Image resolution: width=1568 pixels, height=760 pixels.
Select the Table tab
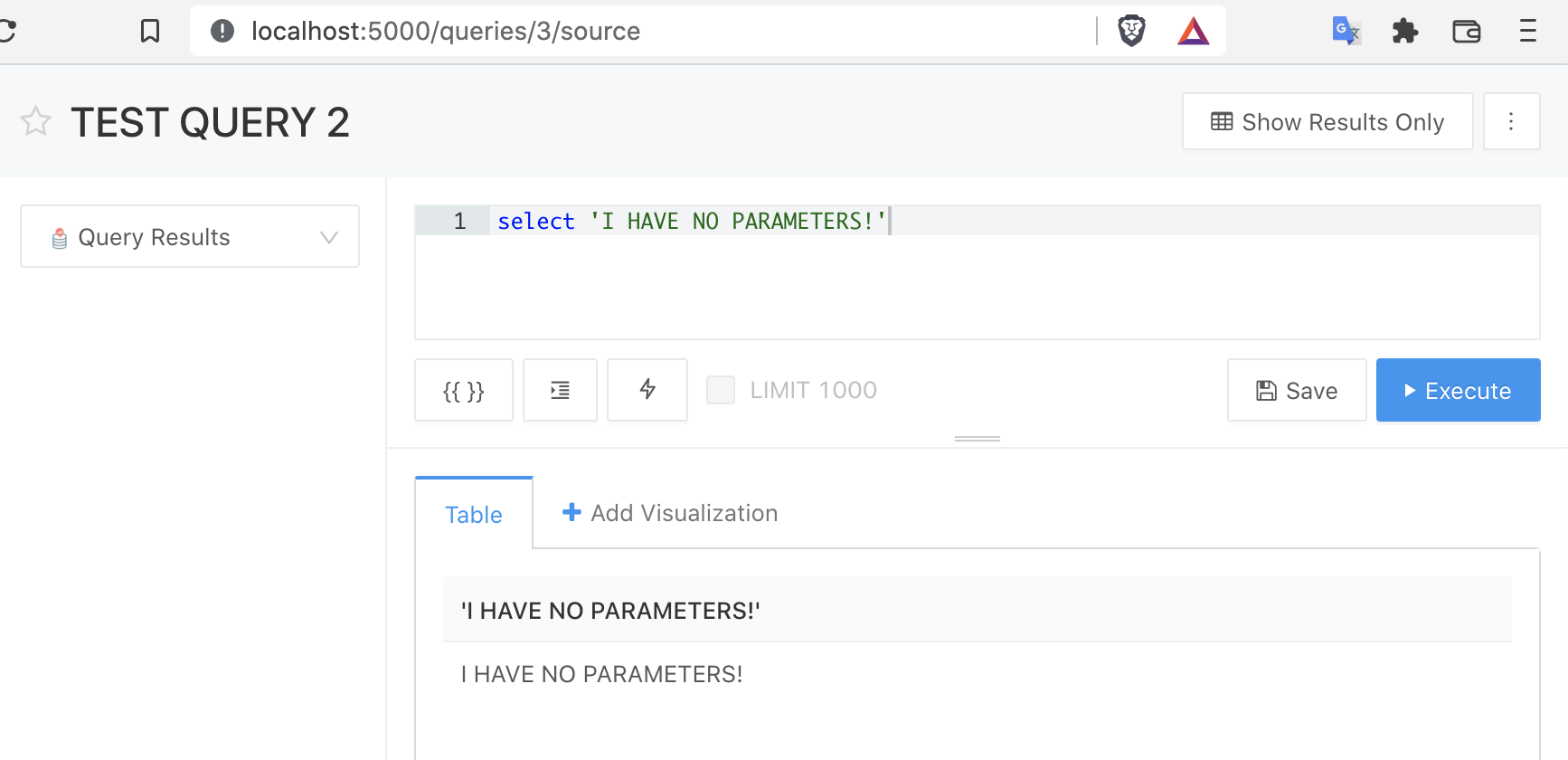(474, 514)
